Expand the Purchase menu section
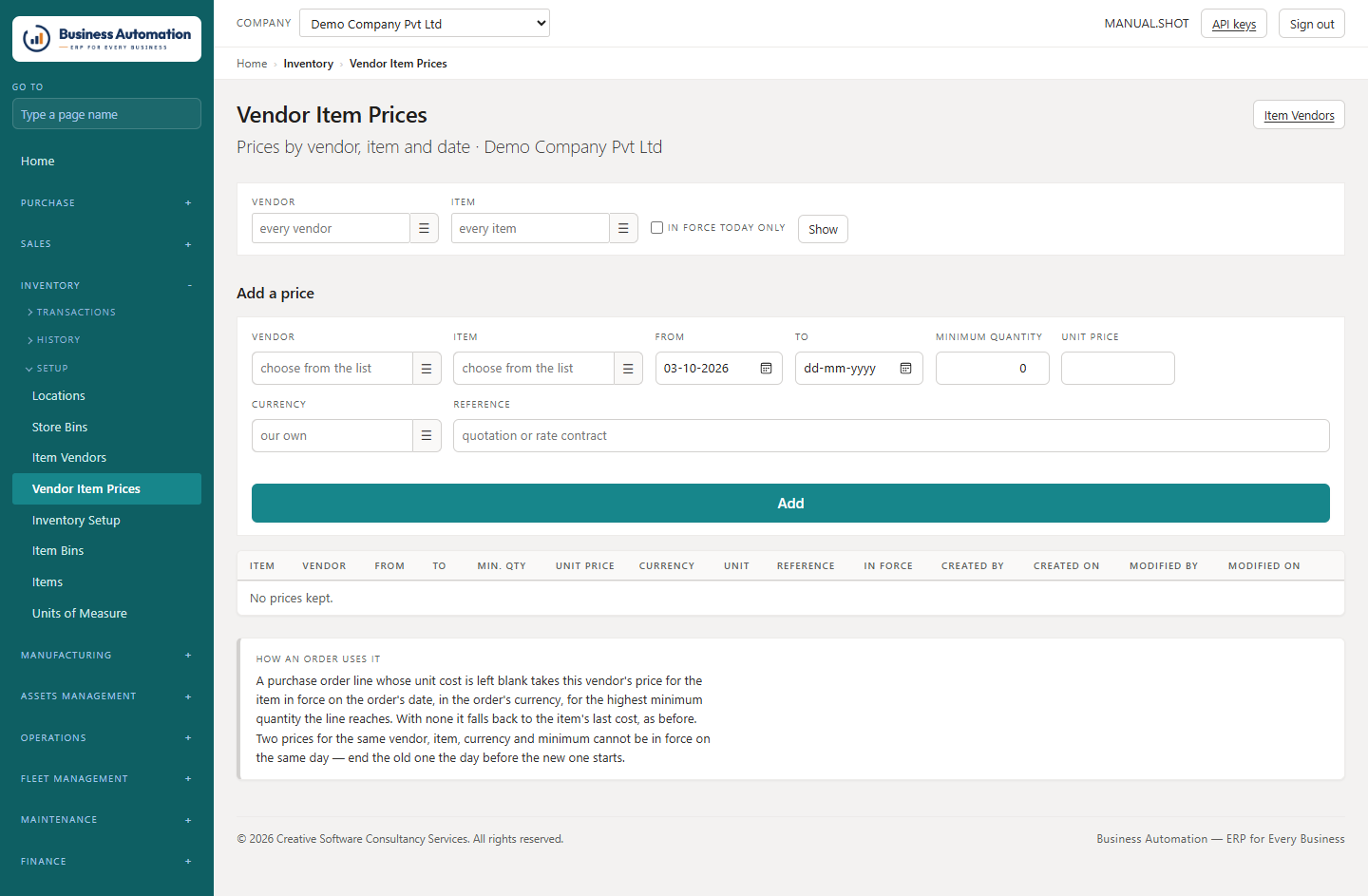Image resolution: width=1368 pixels, height=896 pixels. pyautogui.click(x=106, y=203)
